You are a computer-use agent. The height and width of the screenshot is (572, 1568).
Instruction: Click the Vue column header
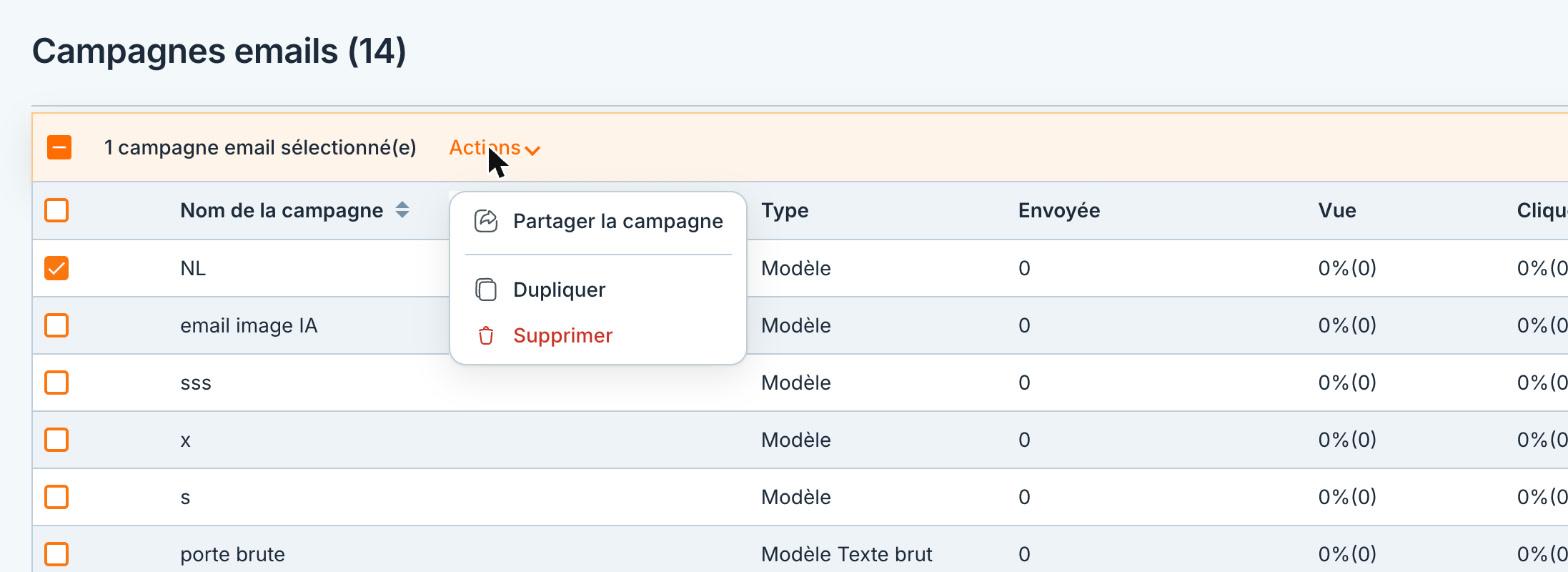(1337, 210)
